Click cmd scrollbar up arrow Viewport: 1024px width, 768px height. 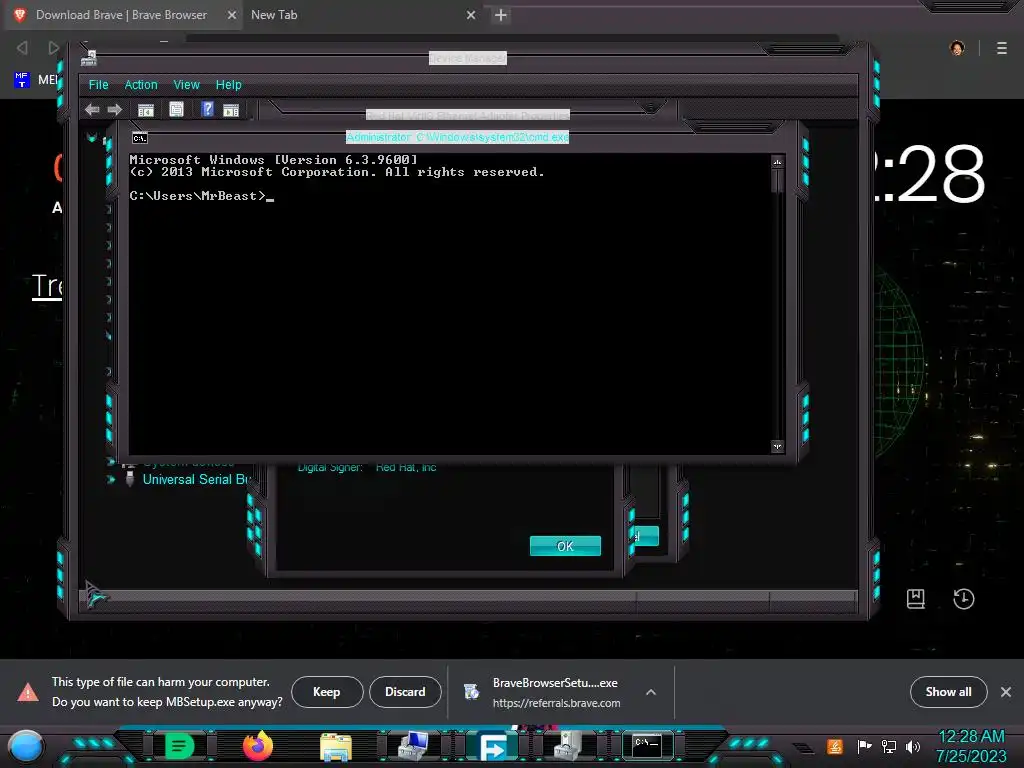(777, 162)
